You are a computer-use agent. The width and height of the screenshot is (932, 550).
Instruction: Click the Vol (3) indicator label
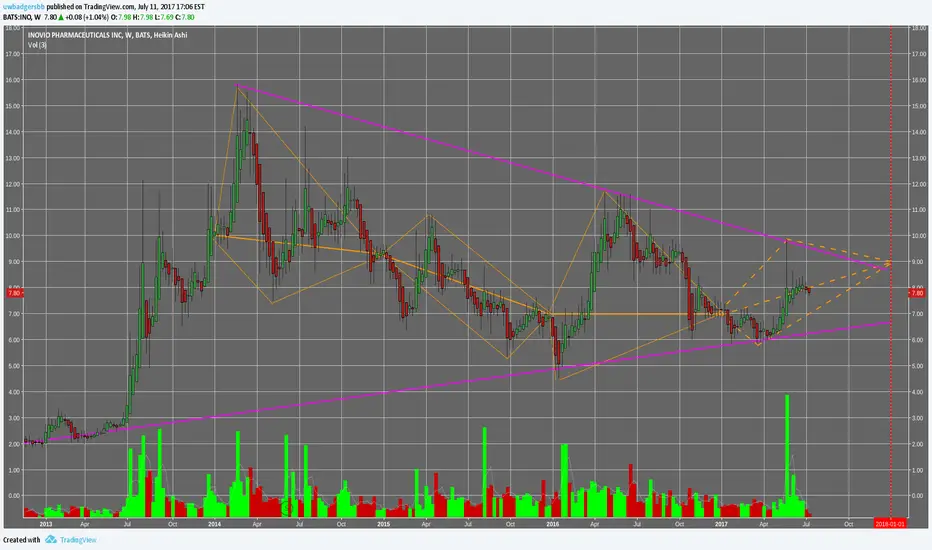coord(37,45)
